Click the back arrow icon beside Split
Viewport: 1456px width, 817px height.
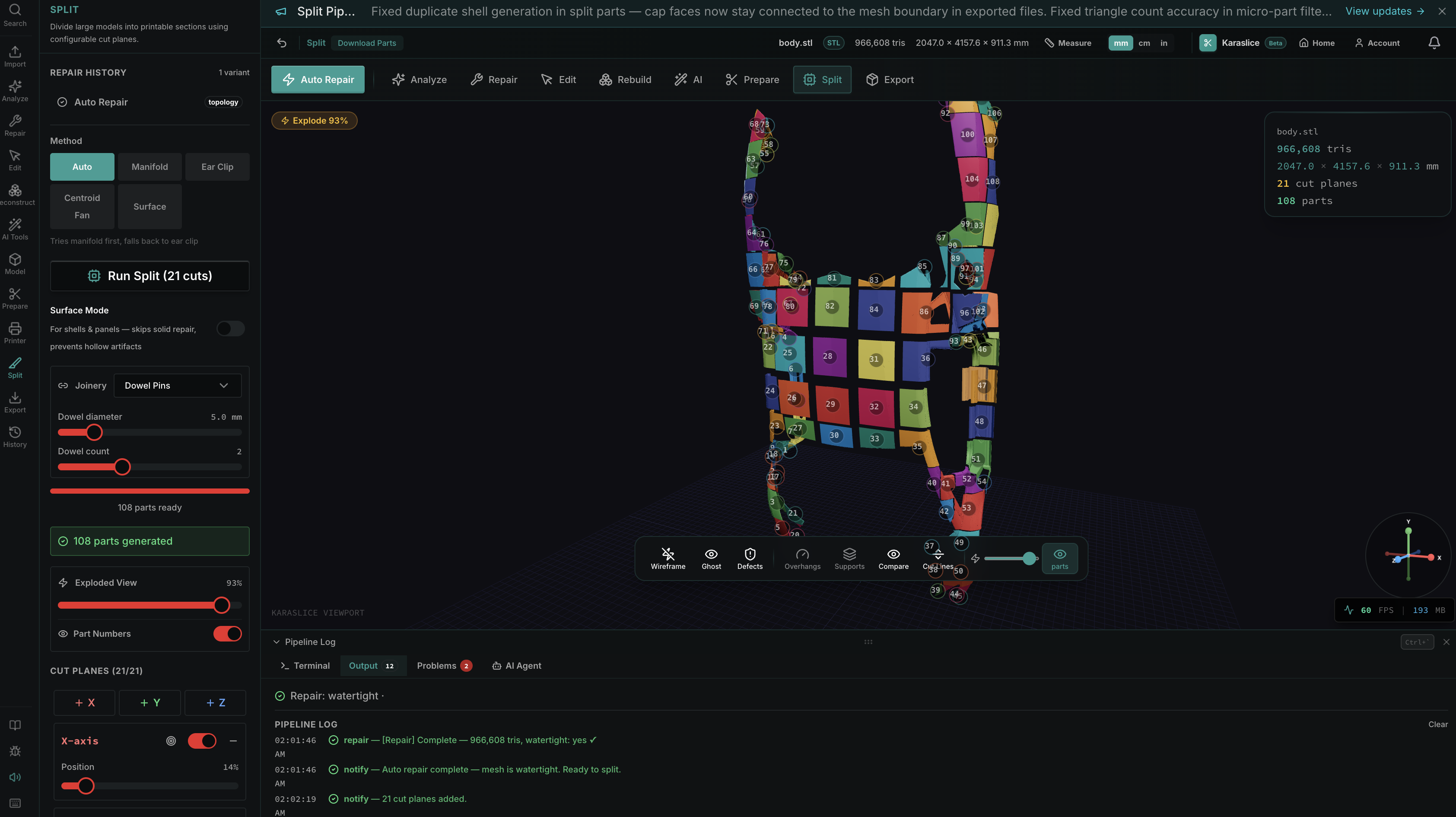[x=281, y=43]
